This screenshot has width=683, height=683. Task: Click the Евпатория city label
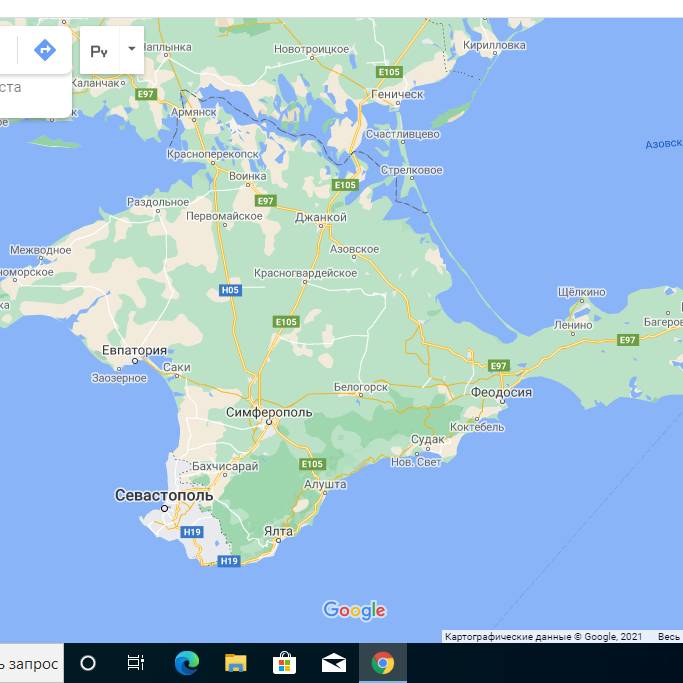coord(134,350)
